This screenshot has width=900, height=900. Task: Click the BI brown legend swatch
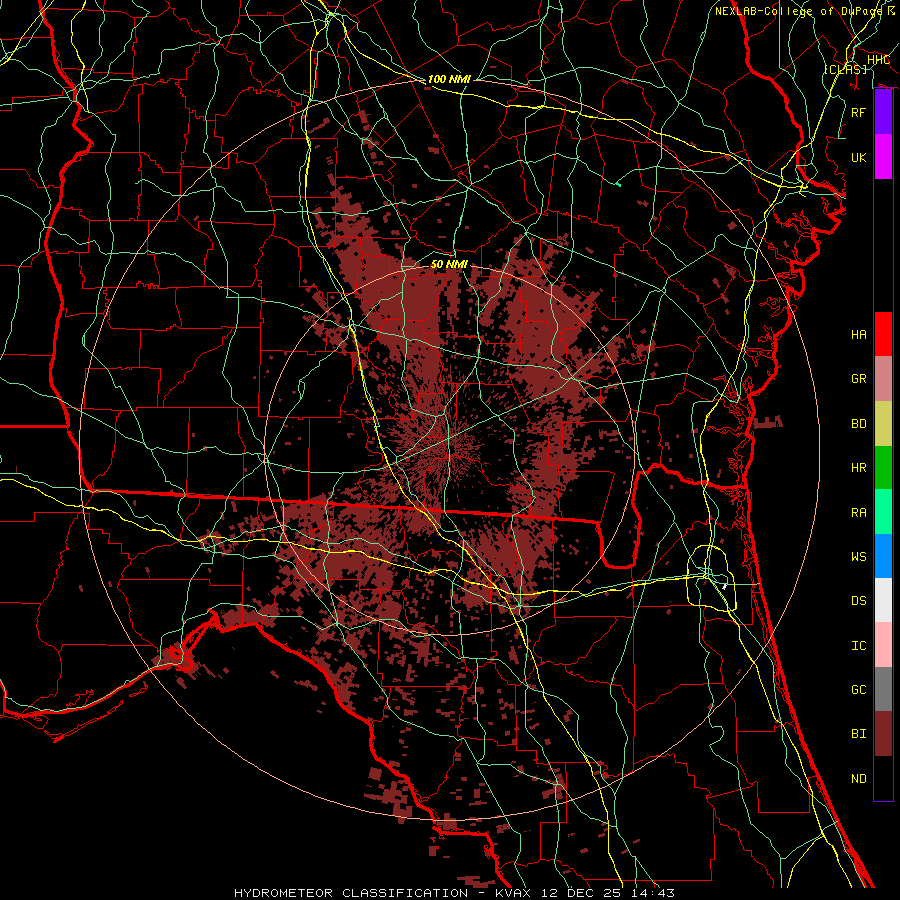pyautogui.click(x=883, y=734)
